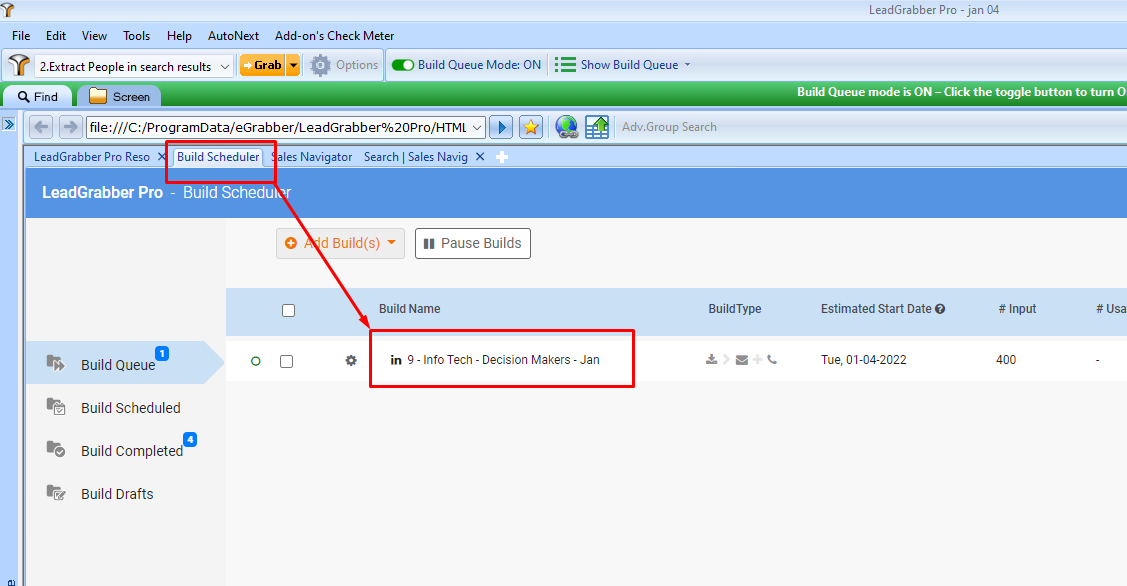Open the address bar history dropdown
1127x586 pixels.
tap(477, 127)
